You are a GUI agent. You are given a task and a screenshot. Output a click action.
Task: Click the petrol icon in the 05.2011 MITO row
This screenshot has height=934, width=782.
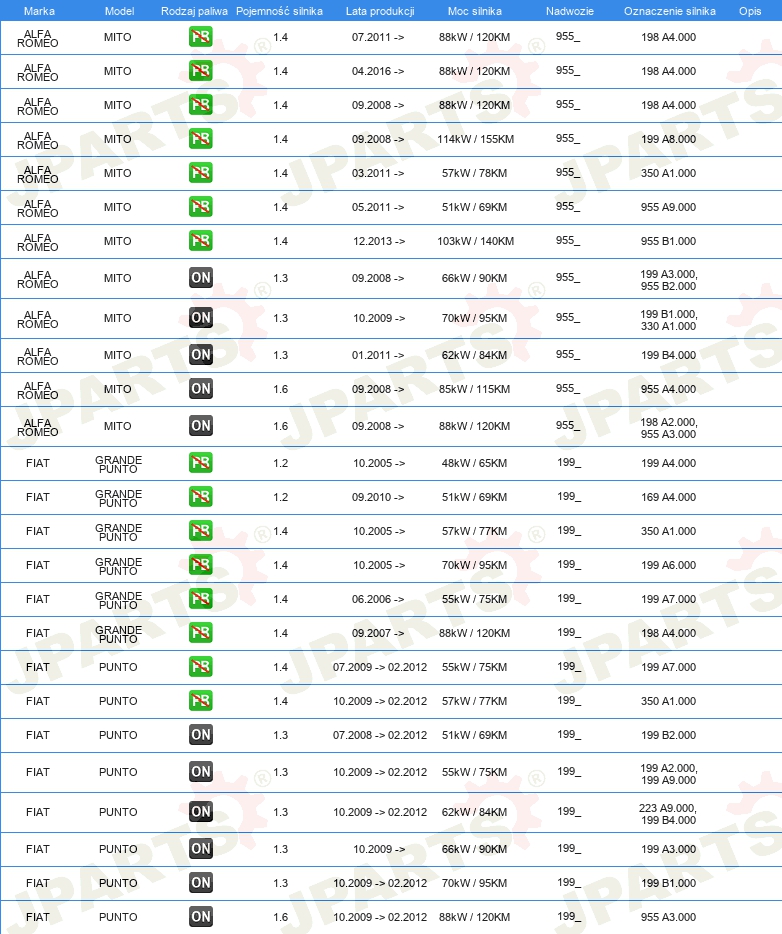[200, 207]
